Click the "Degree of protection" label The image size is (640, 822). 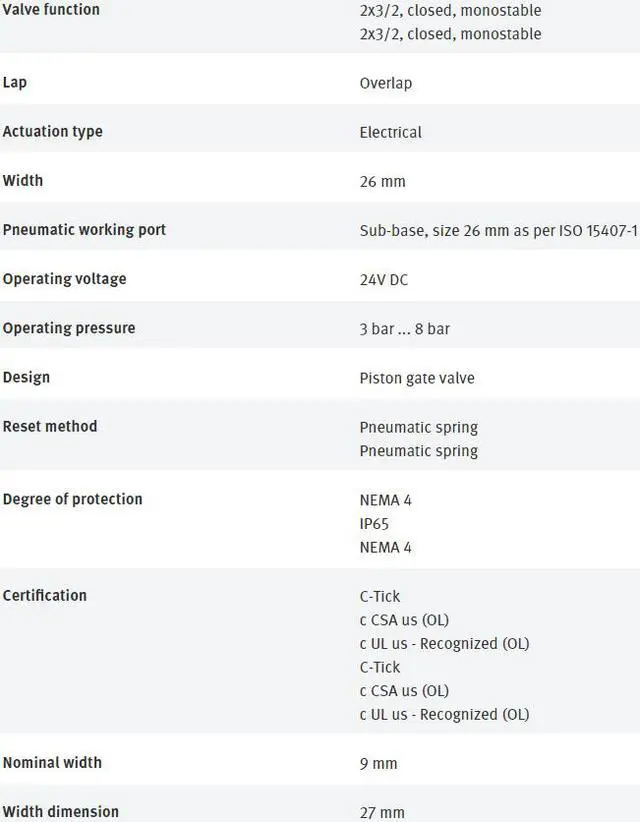[x=72, y=498]
